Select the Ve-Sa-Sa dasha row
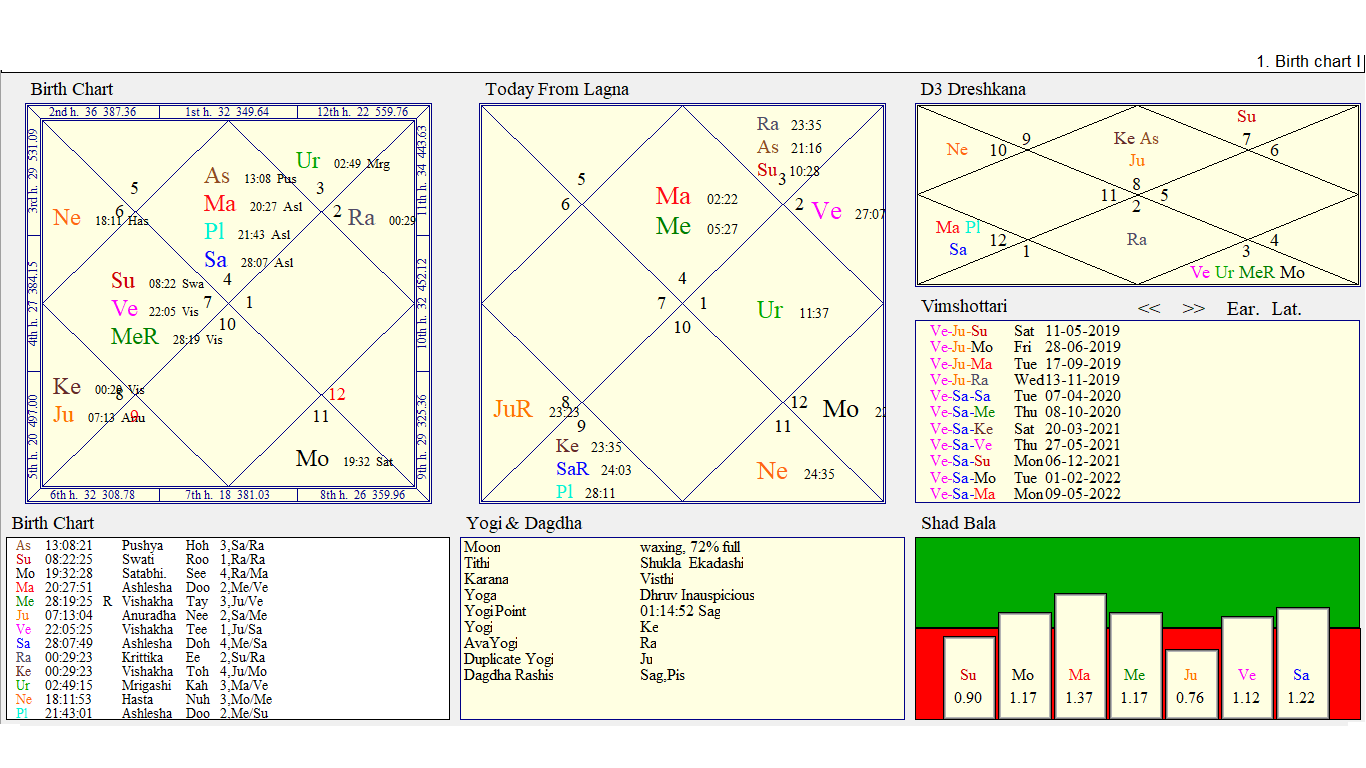 coord(1026,396)
